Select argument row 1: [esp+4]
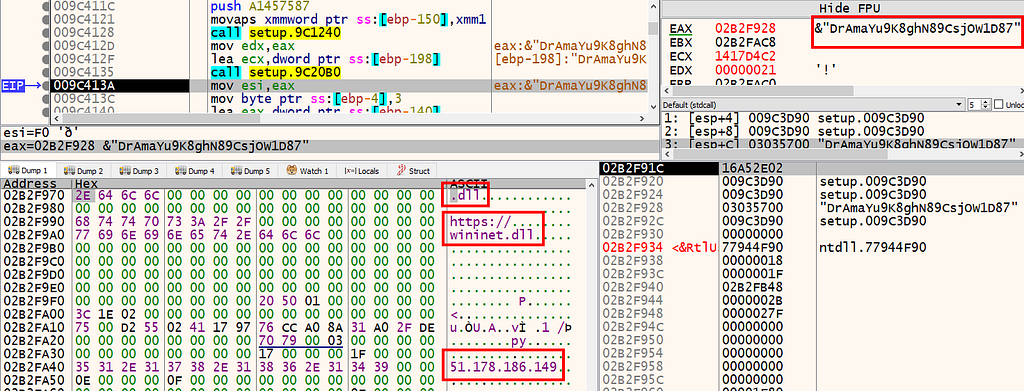 pyautogui.click(x=842, y=119)
